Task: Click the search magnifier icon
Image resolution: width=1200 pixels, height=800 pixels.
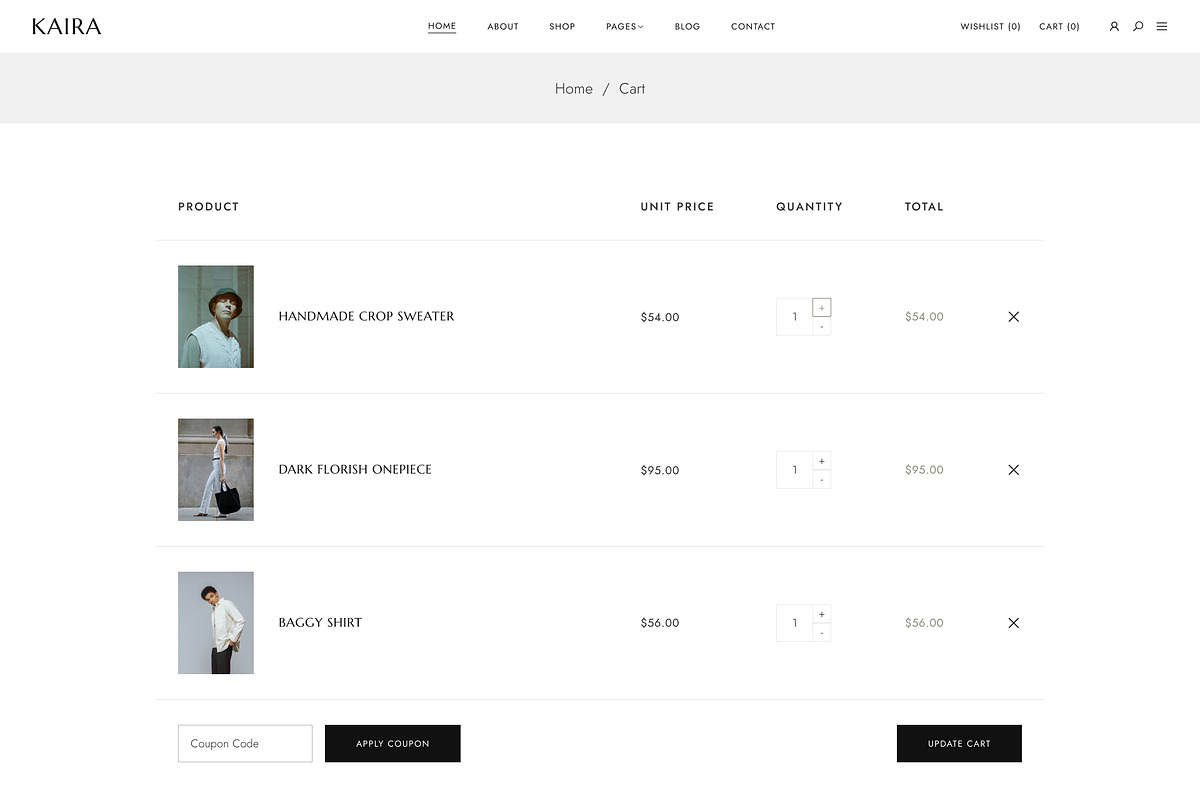Action: pos(1138,26)
